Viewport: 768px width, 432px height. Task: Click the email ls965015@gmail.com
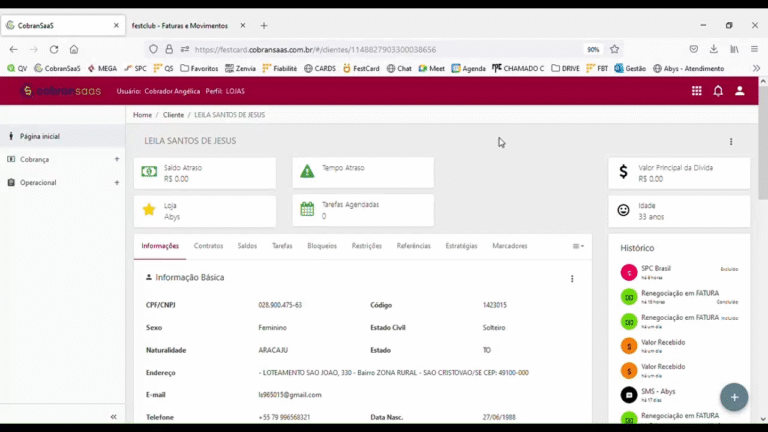[x=290, y=395]
